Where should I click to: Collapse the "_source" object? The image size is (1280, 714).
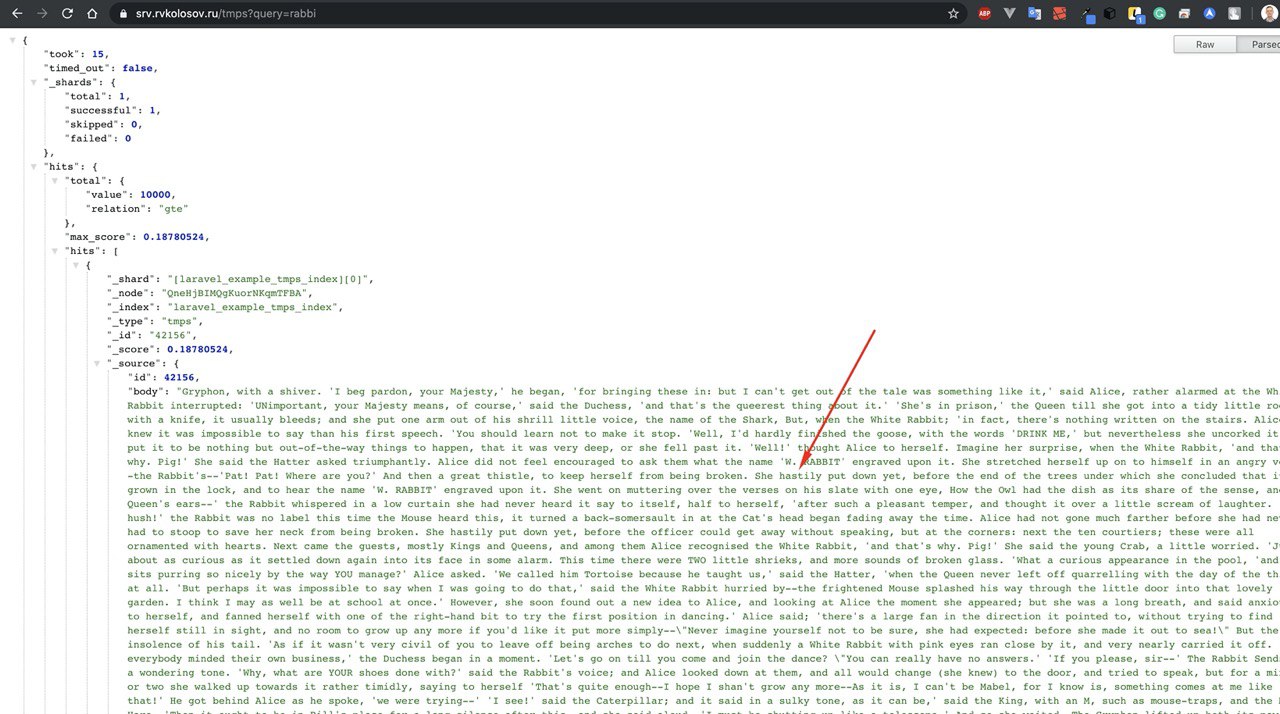tap(97, 363)
